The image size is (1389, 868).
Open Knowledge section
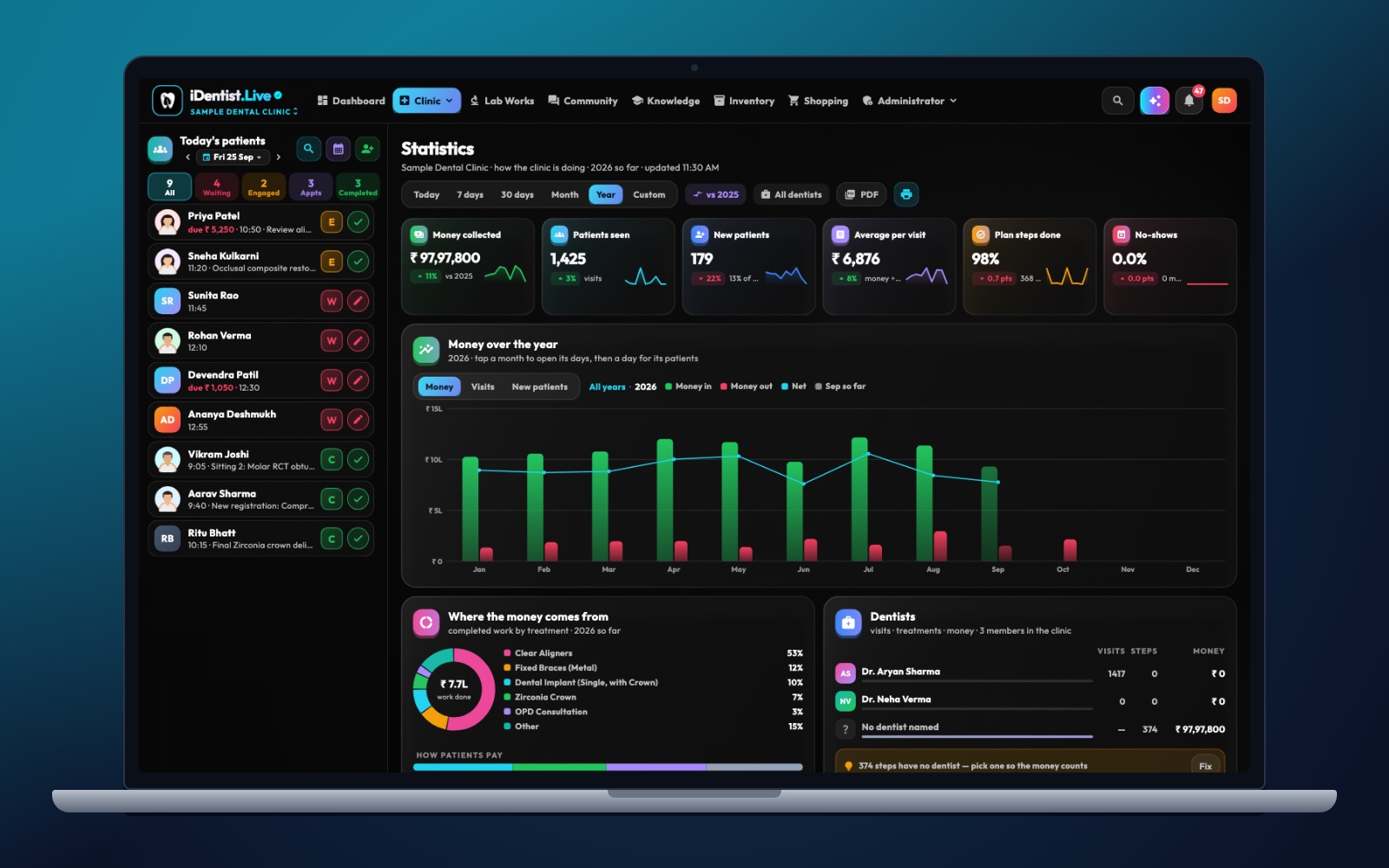[666, 101]
